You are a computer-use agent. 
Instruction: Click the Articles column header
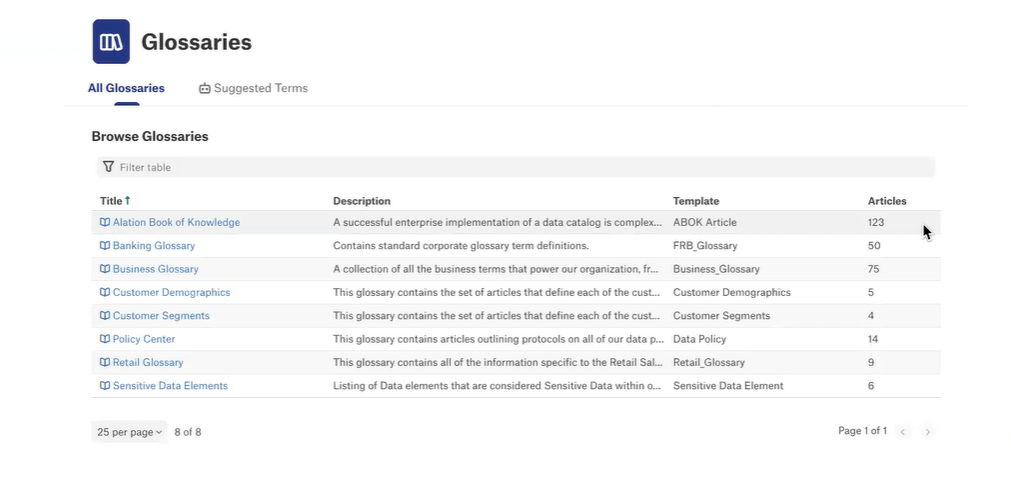(x=887, y=201)
